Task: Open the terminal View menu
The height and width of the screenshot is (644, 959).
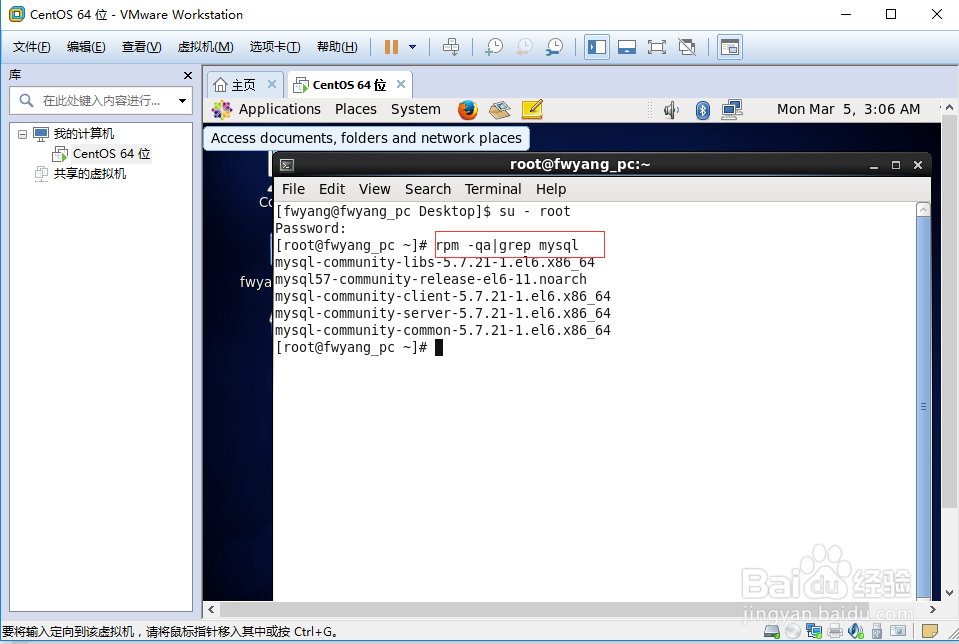Action: coord(374,190)
